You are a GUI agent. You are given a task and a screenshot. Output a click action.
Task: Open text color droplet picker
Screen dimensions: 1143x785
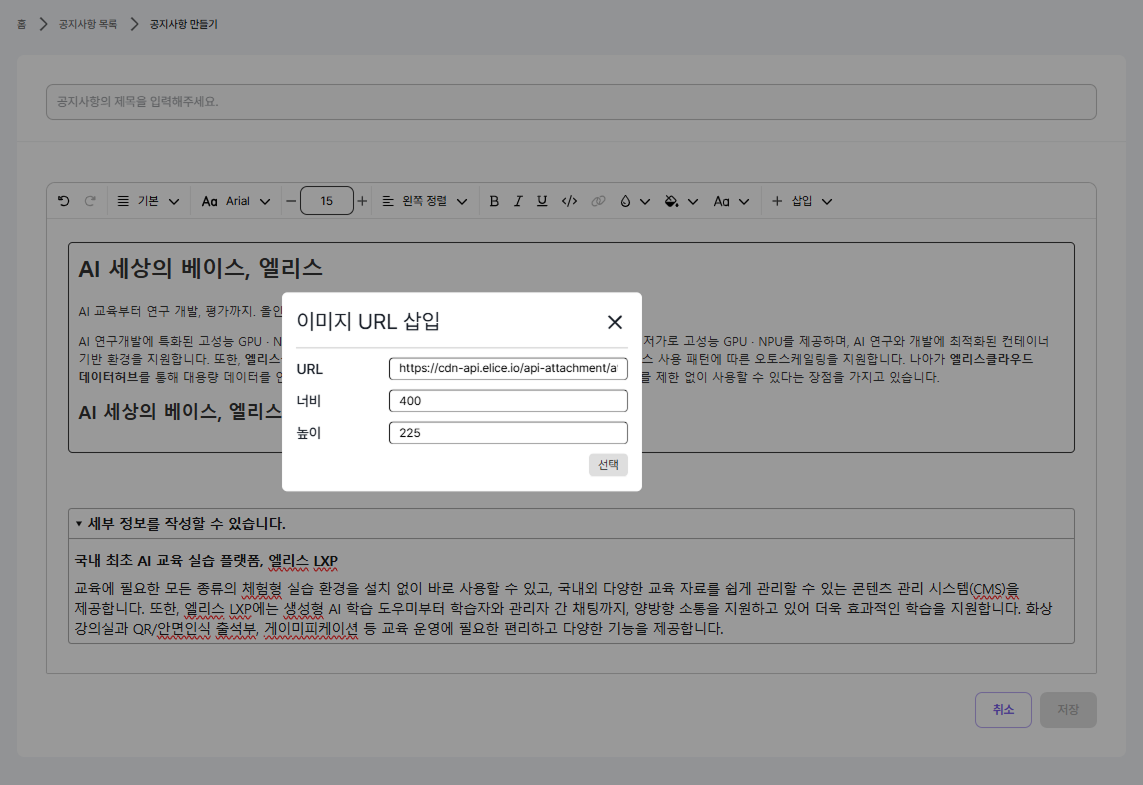[634, 201]
